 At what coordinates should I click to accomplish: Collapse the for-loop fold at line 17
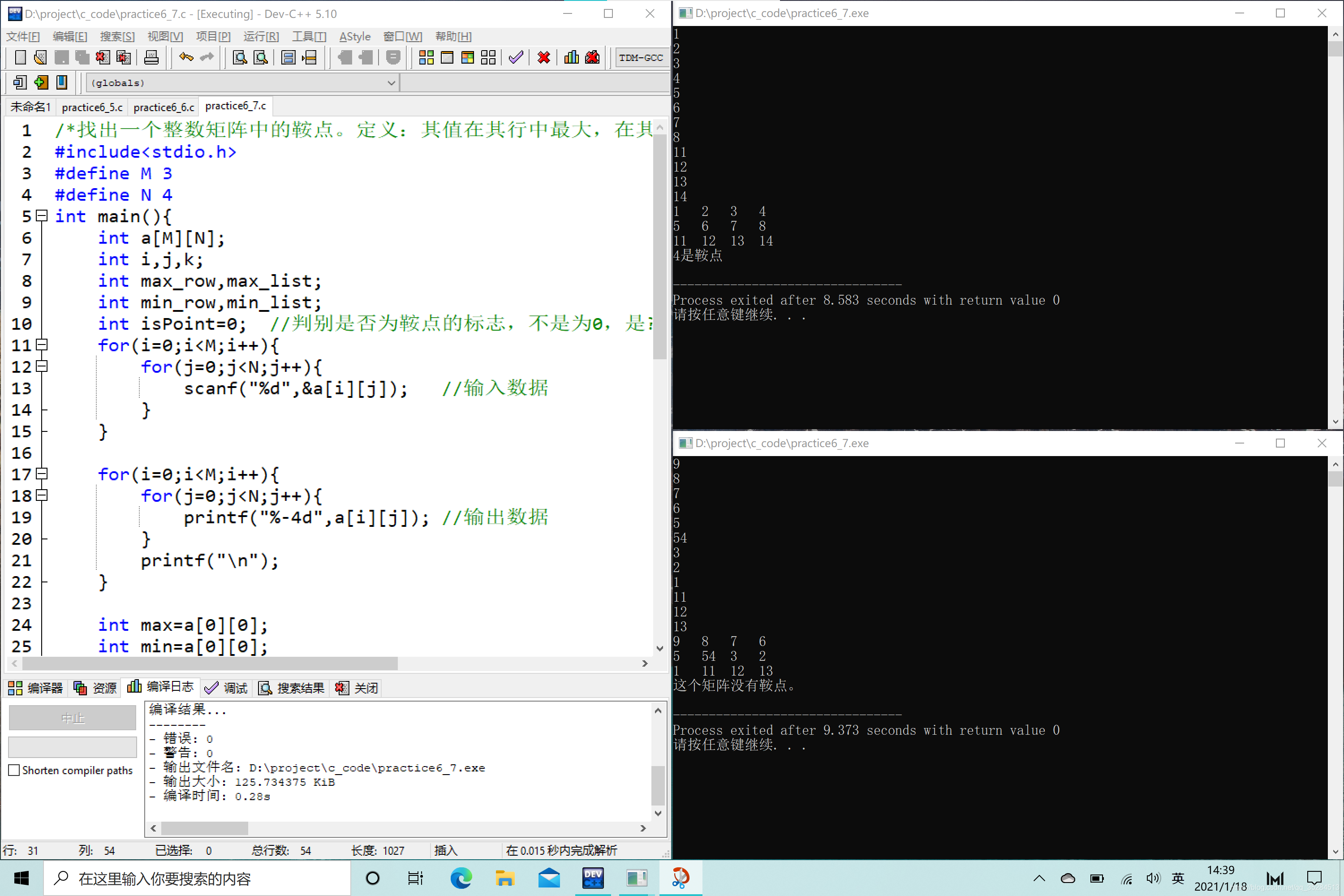point(41,474)
